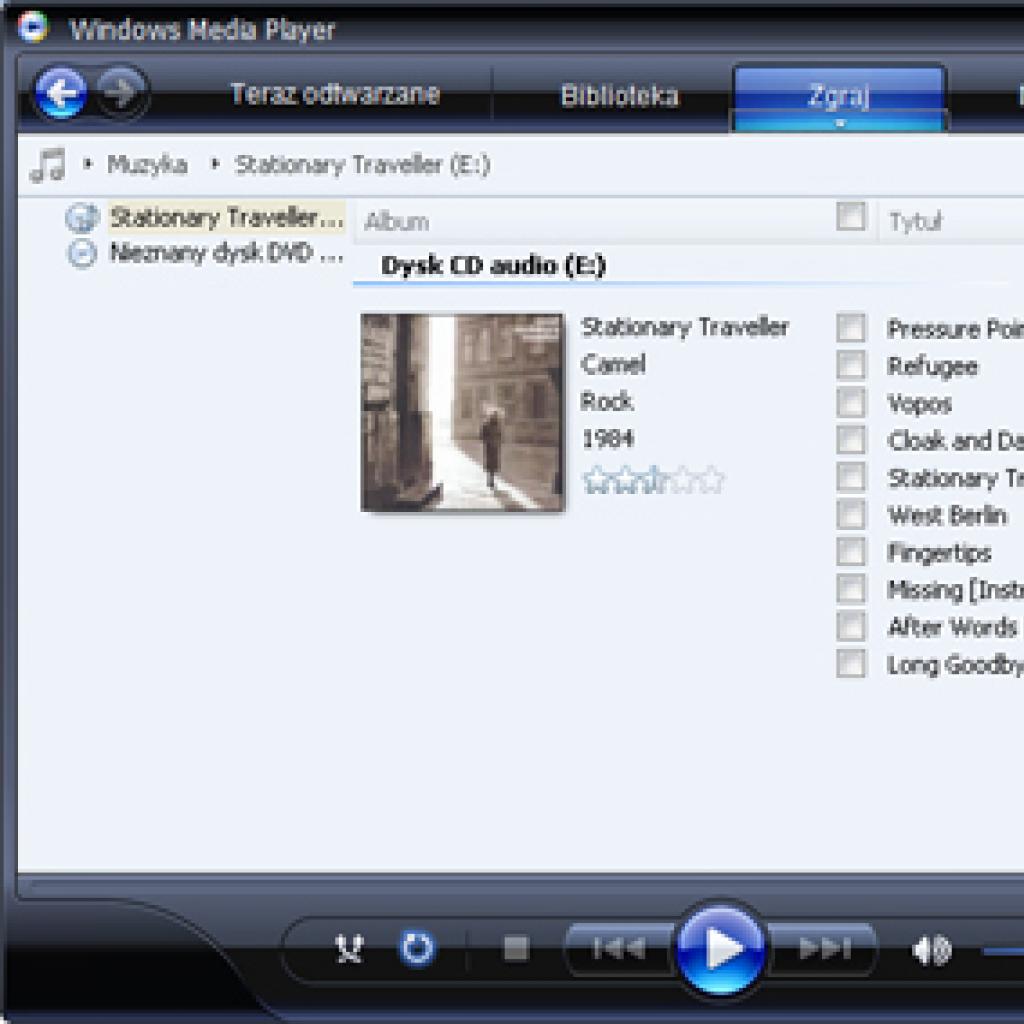Click the album cover thumbnail

462,412
